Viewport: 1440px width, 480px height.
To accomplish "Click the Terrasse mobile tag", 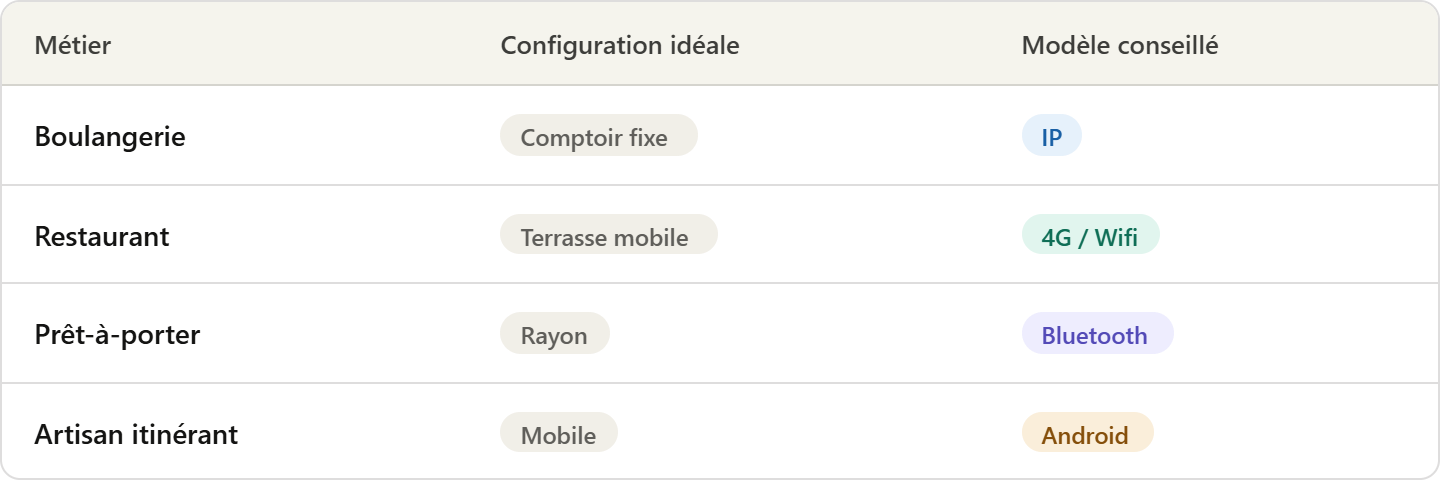I will tap(608, 236).
